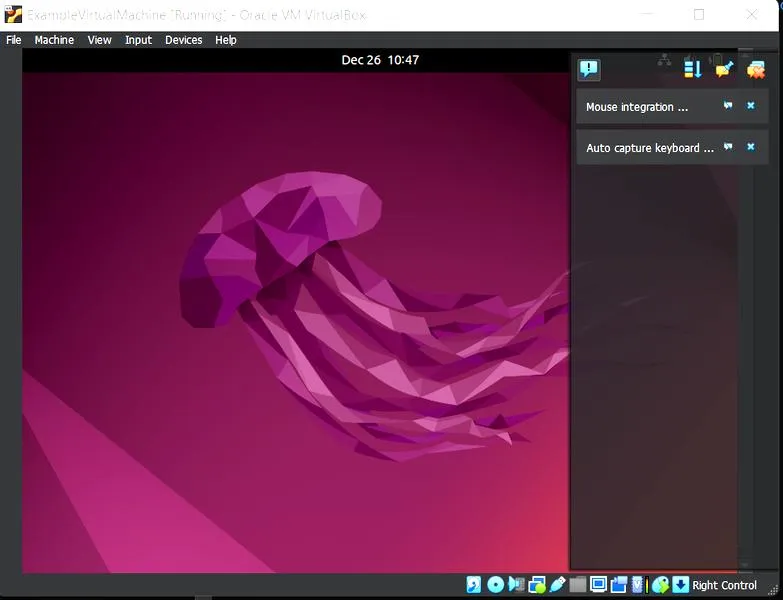This screenshot has width=783, height=600.
Task: Expand details of the Mouse integration notification
Action: point(728,105)
